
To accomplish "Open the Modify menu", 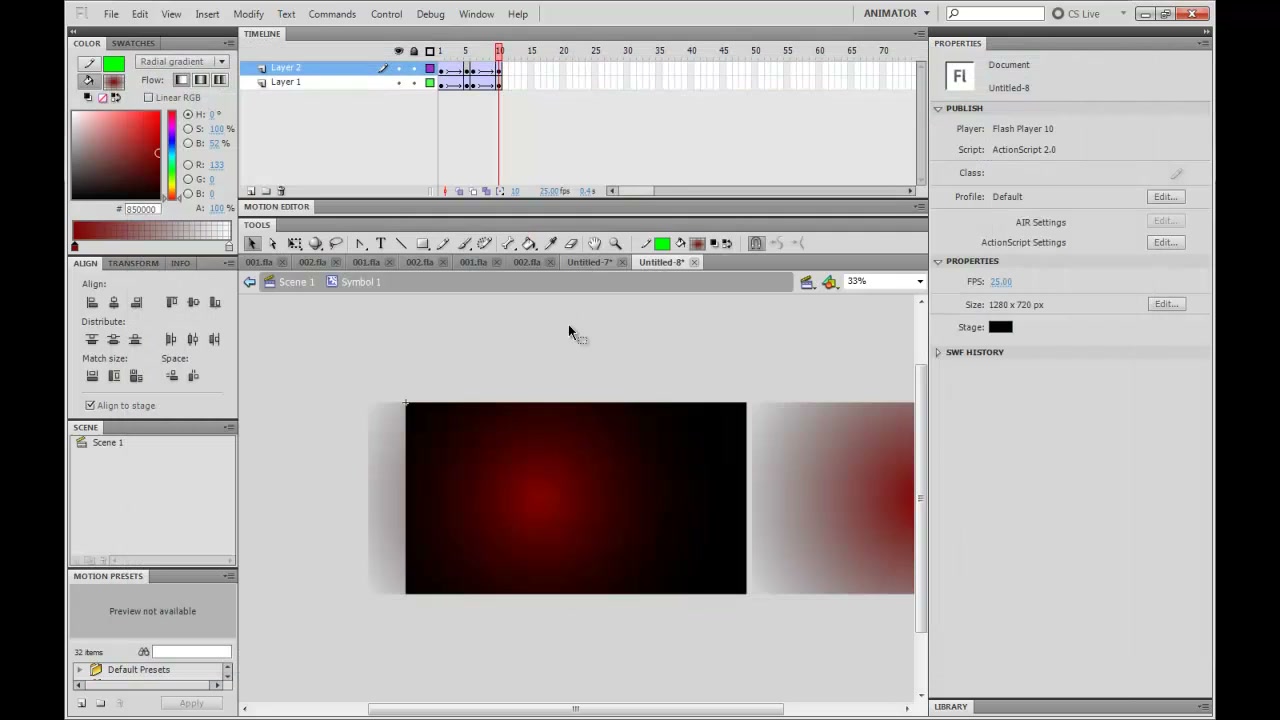I will [248, 14].
